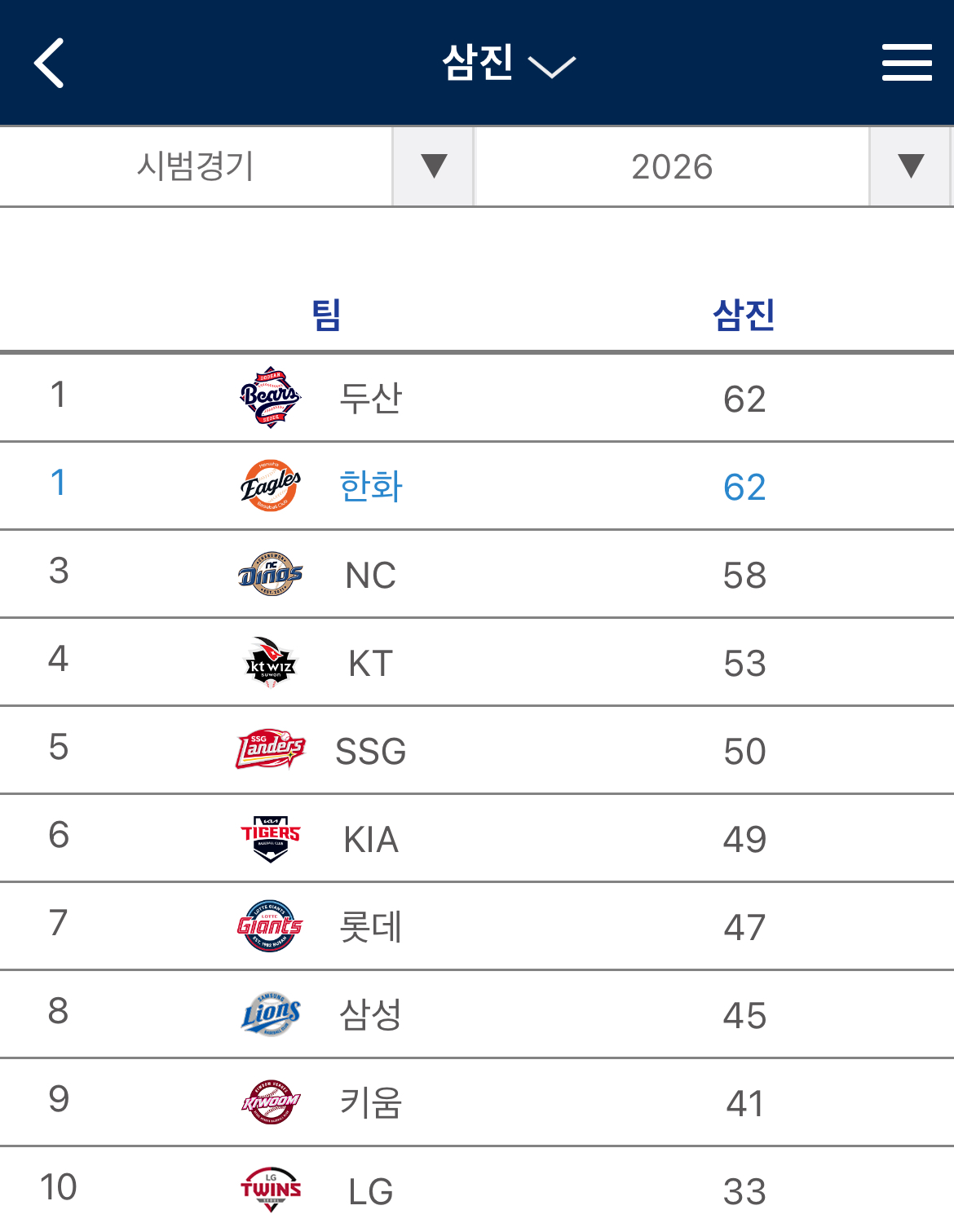The image size is (954, 1232).
Task: Click the 롯데 team name
Action: click(371, 927)
